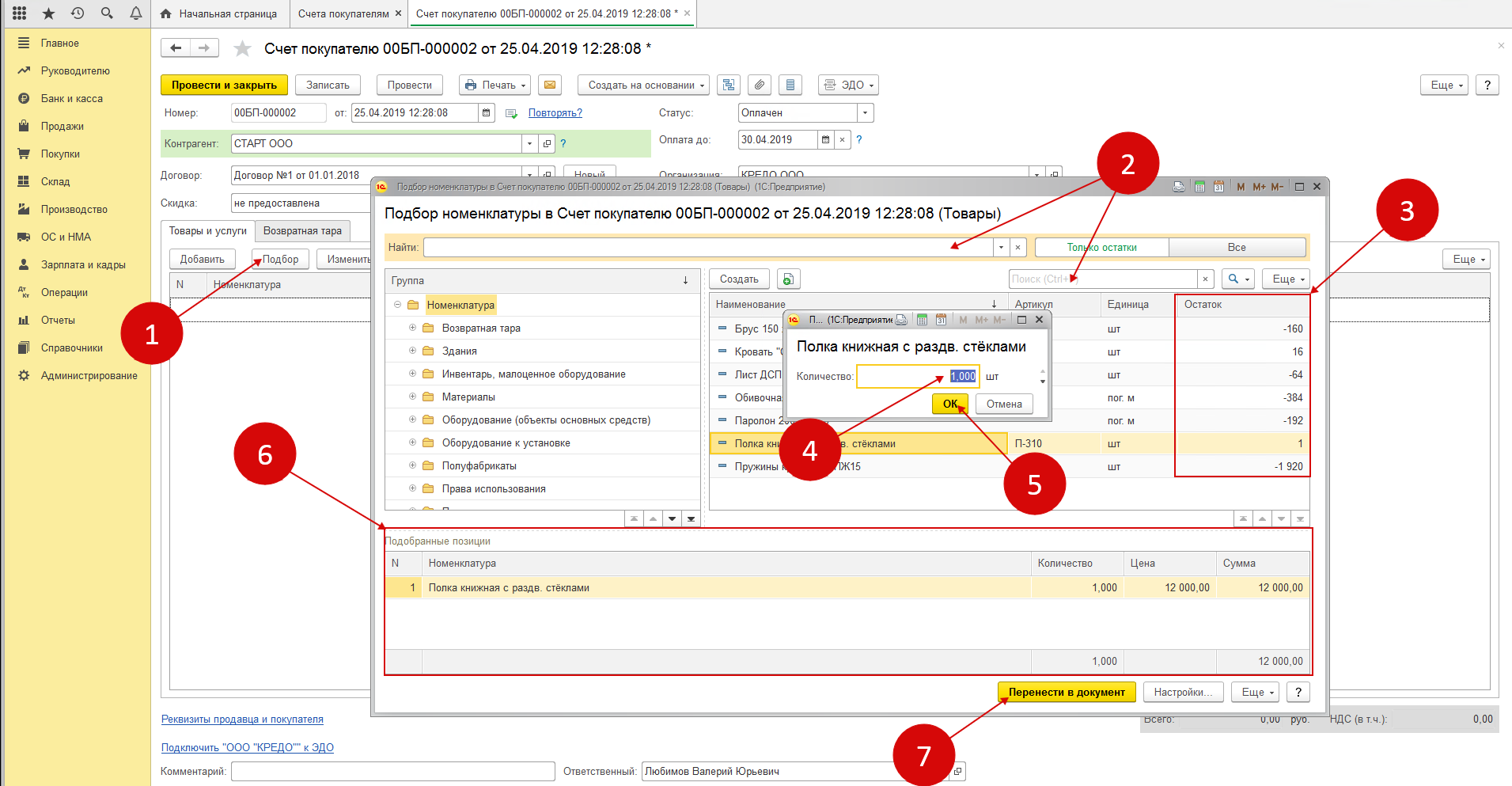Show Только остатки items
The width and height of the screenshot is (1512, 786).
1102,248
